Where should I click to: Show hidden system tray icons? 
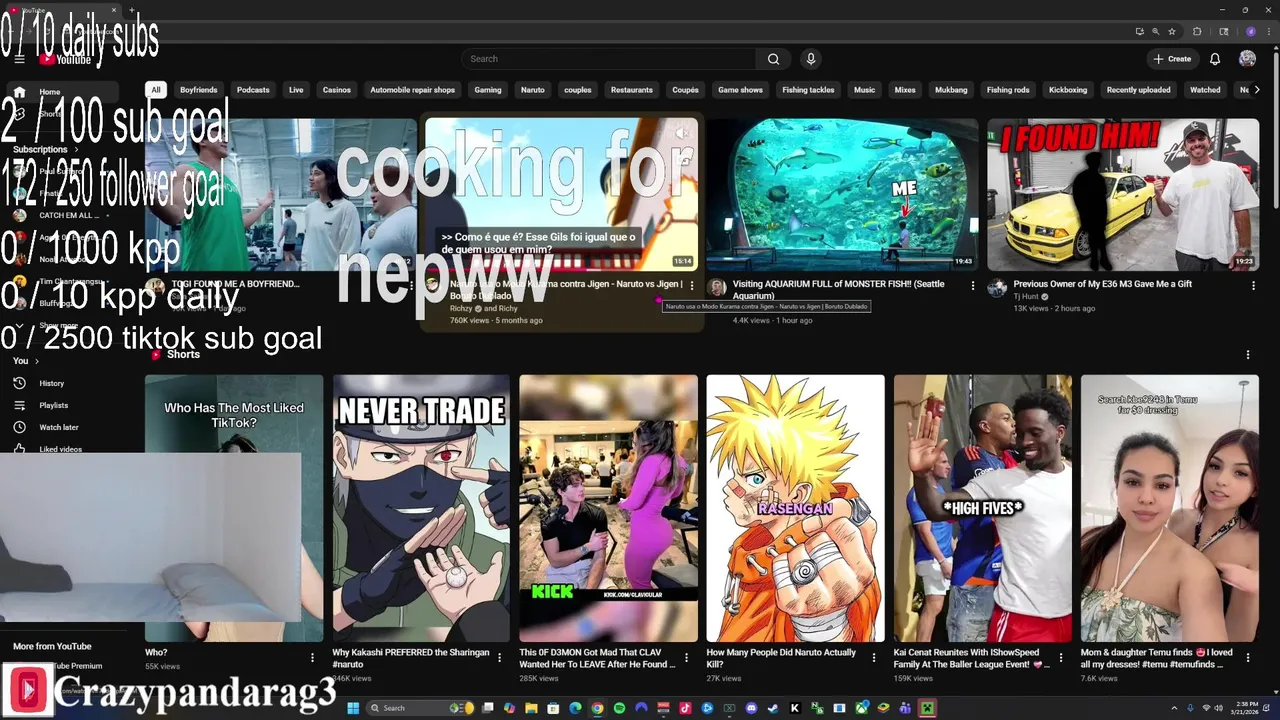[x=1176, y=708]
